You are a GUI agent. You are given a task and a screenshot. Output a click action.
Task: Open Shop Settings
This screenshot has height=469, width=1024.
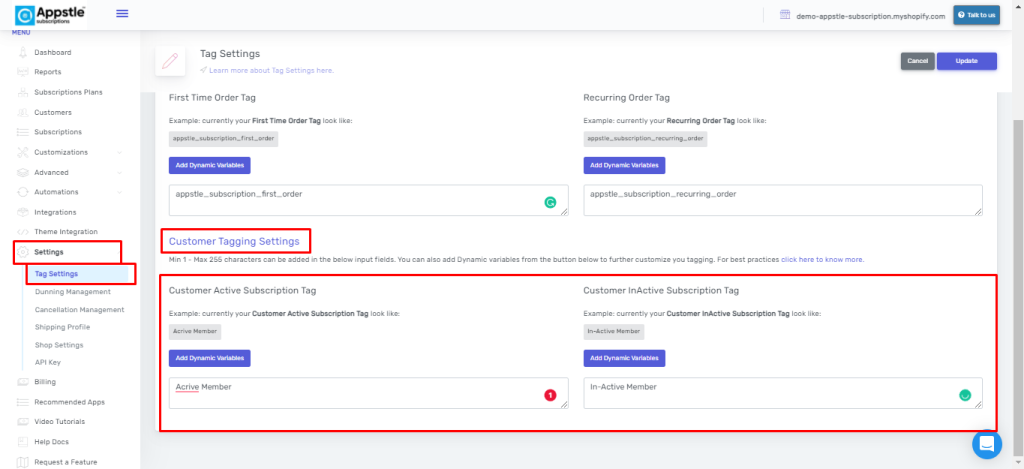pos(59,345)
